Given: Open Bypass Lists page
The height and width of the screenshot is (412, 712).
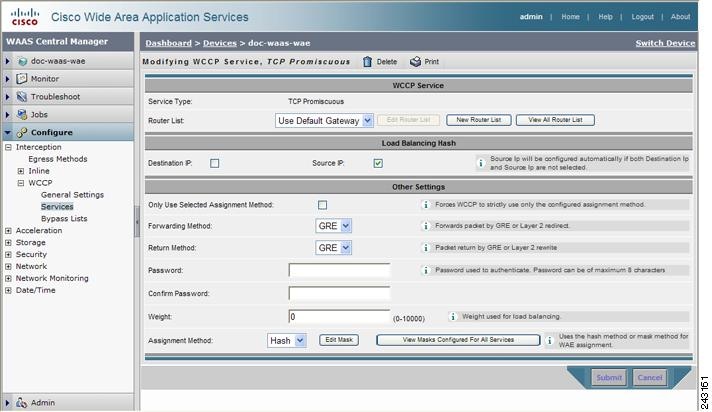Looking at the screenshot, I should 64,218.
